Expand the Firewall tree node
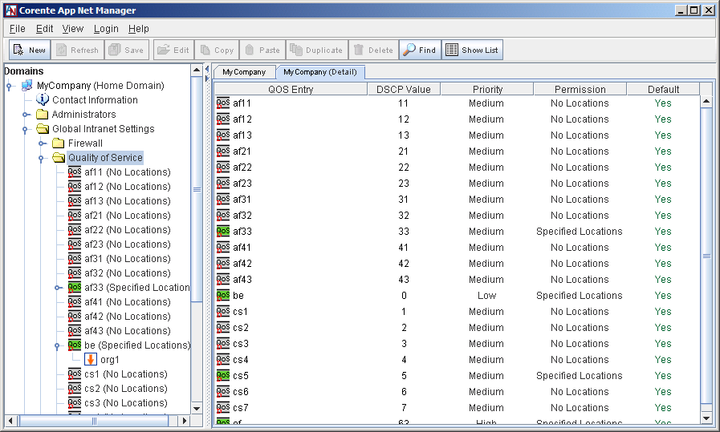The width and height of the screenshot is (720, 432). click(42, 143)
